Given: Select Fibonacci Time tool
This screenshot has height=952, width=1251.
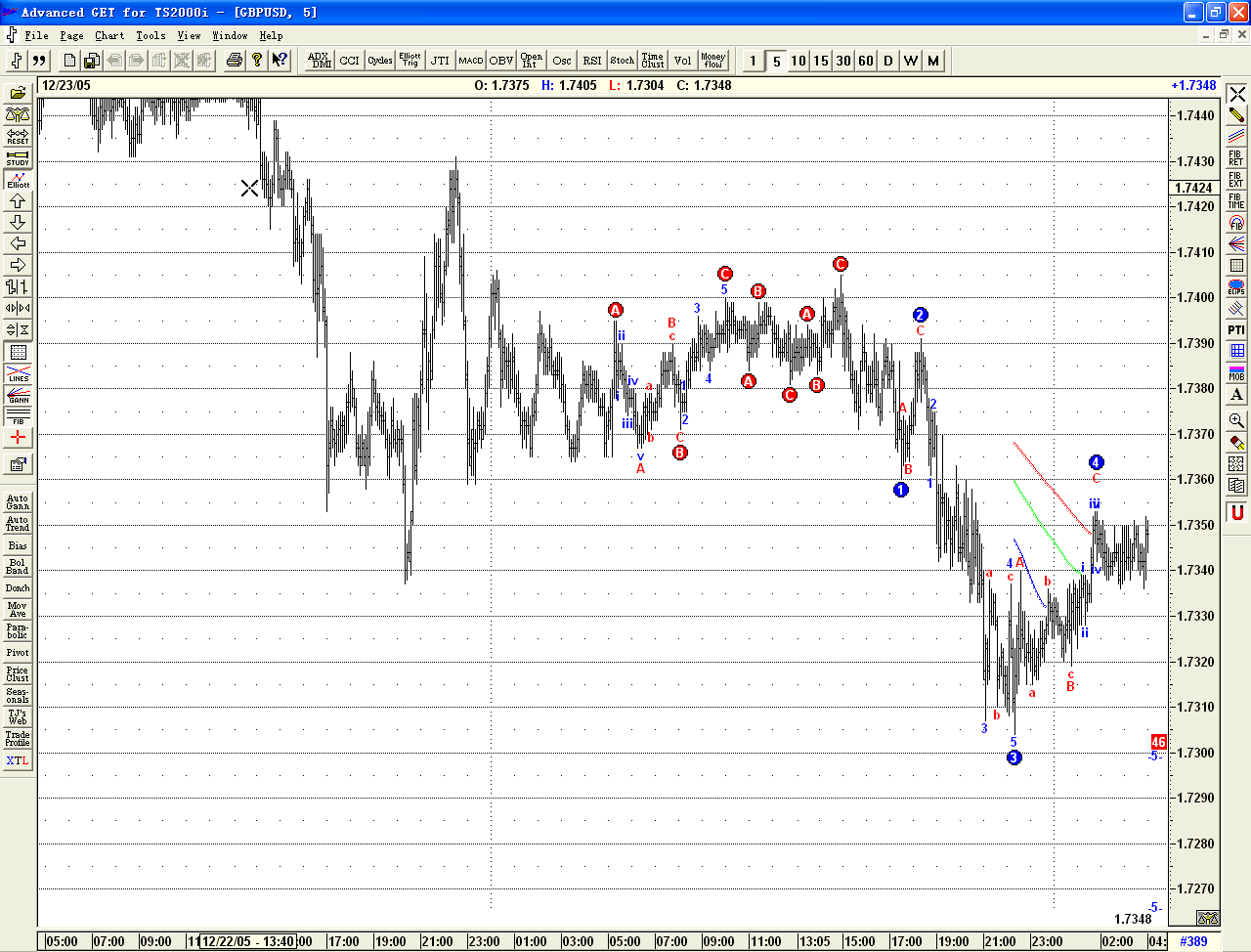Looking at the screenshot, I should (x=1236, y=201).
